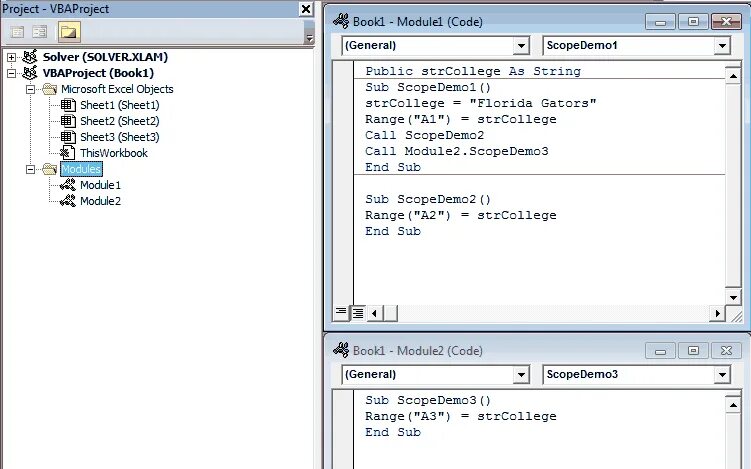Maximize the Module2 code window
The image size is (751, 469).
(x=693, y=351)
